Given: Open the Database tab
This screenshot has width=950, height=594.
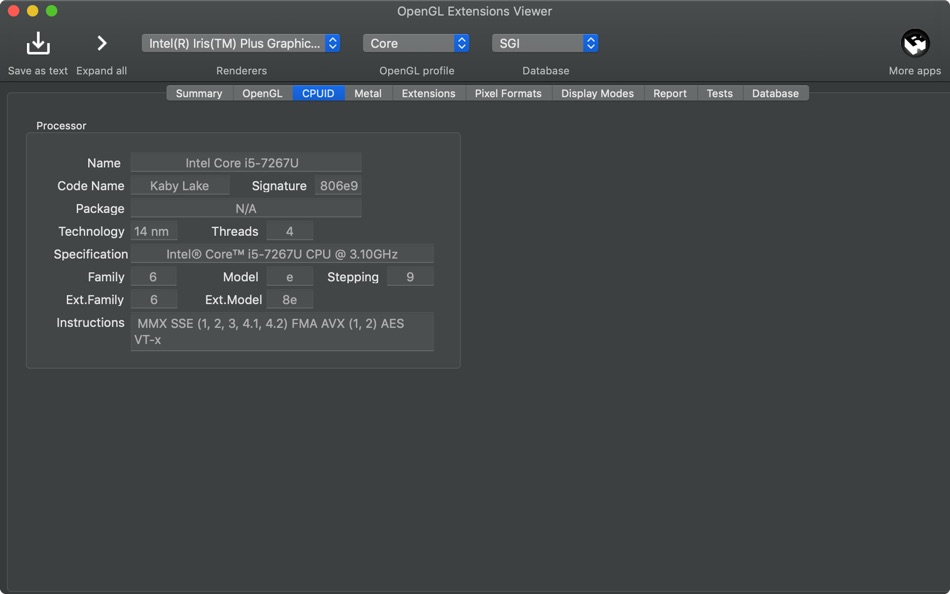Looking at the screenshot, I should (776, 93).
